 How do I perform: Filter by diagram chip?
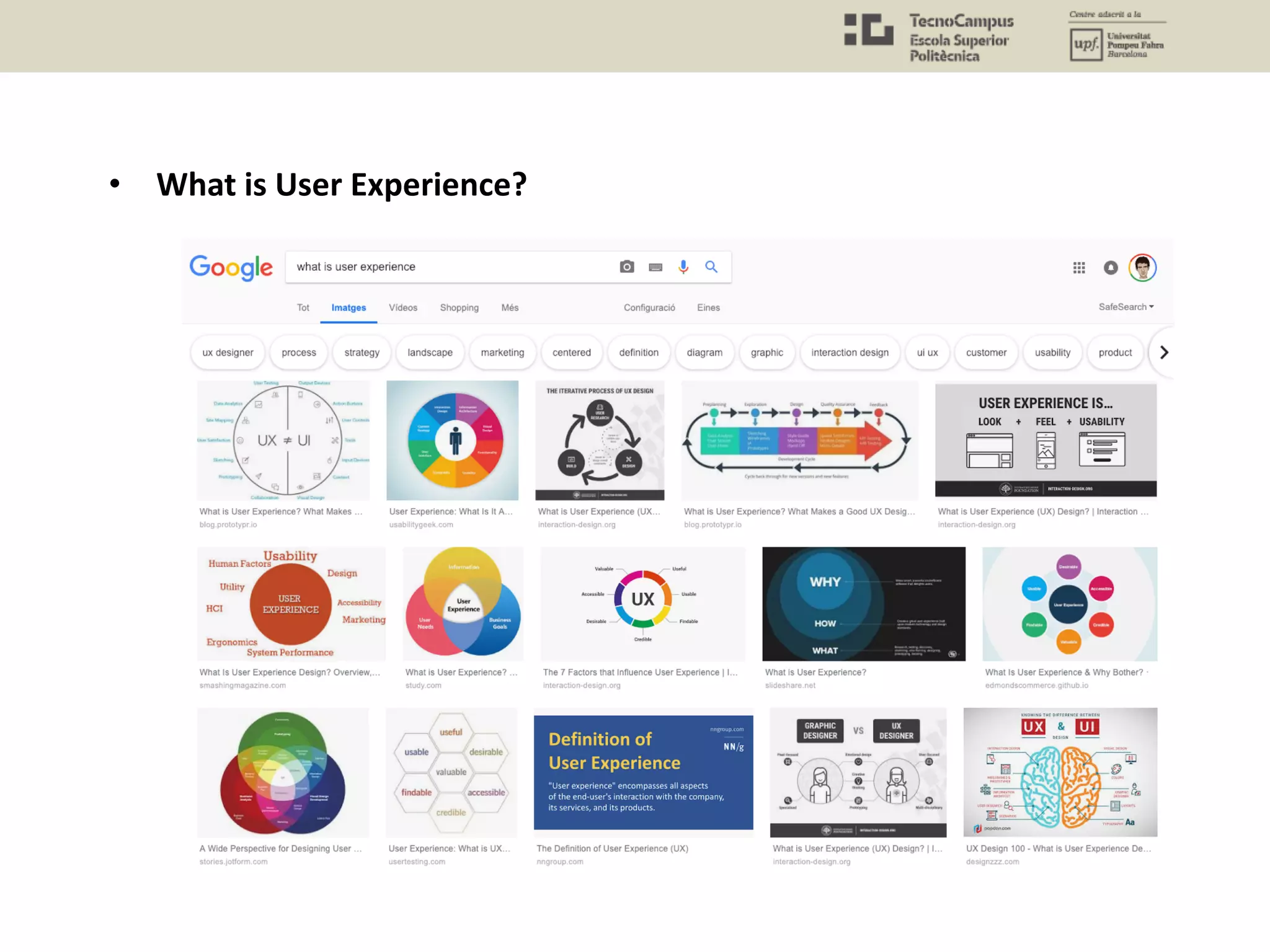704,352
